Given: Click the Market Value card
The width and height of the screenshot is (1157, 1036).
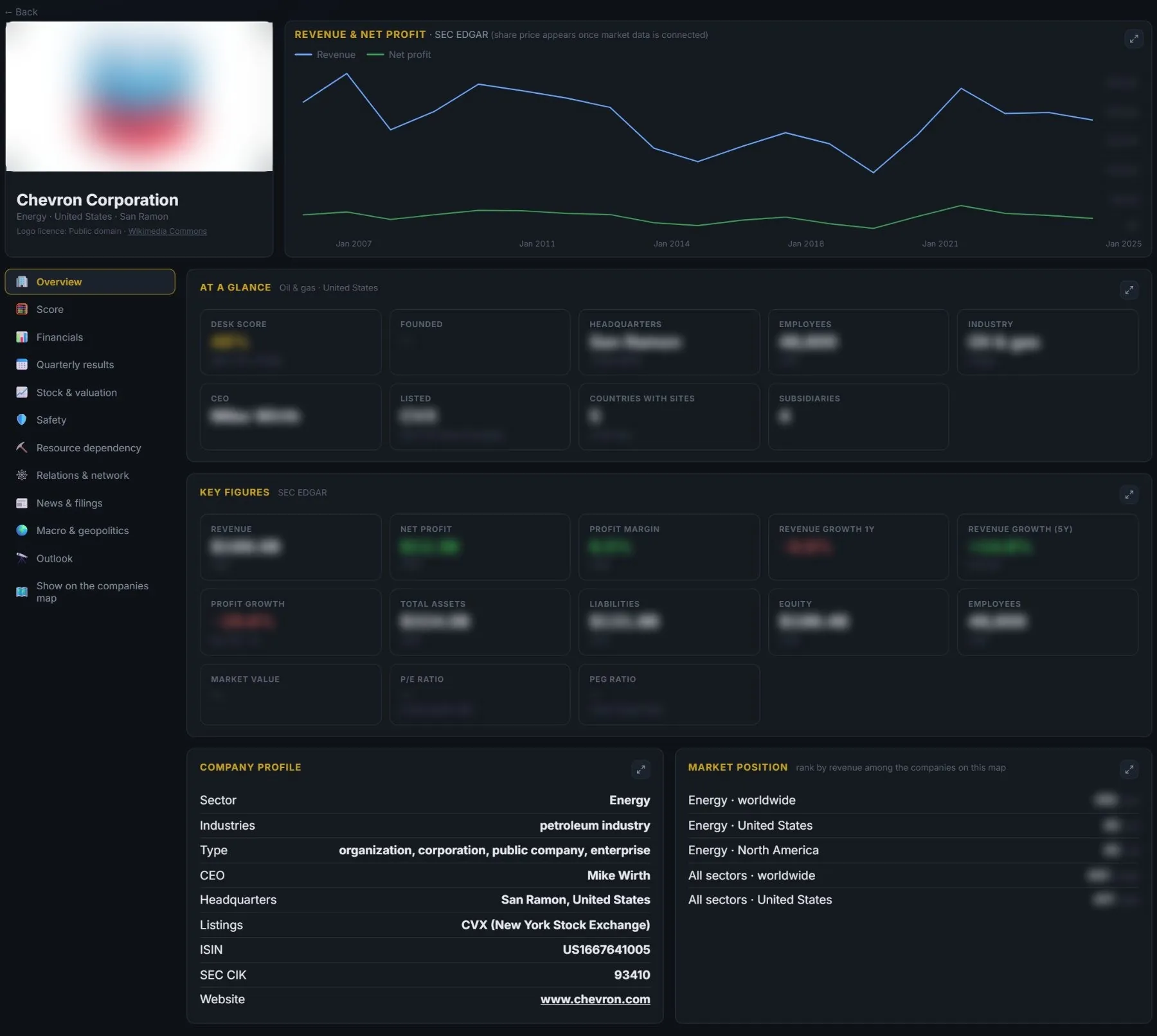Looking at the screenshot, I should click(291, 695).
